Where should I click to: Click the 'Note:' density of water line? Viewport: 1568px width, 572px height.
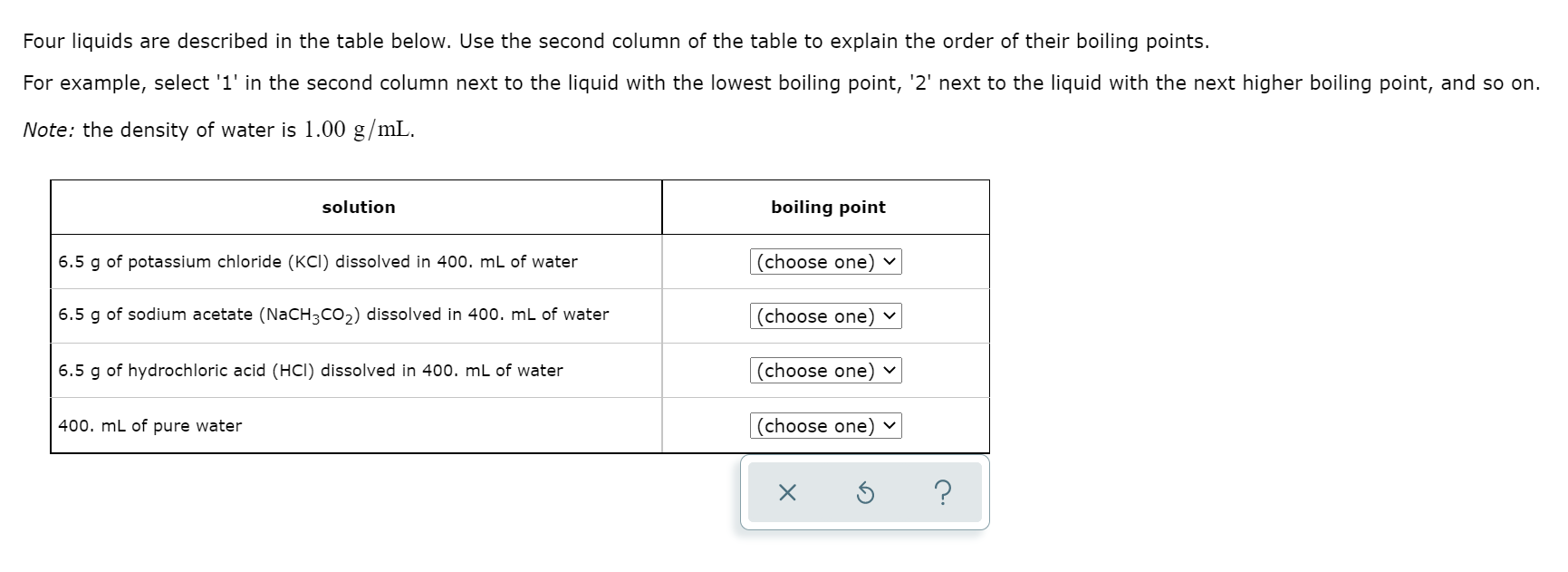pos(219,130)
